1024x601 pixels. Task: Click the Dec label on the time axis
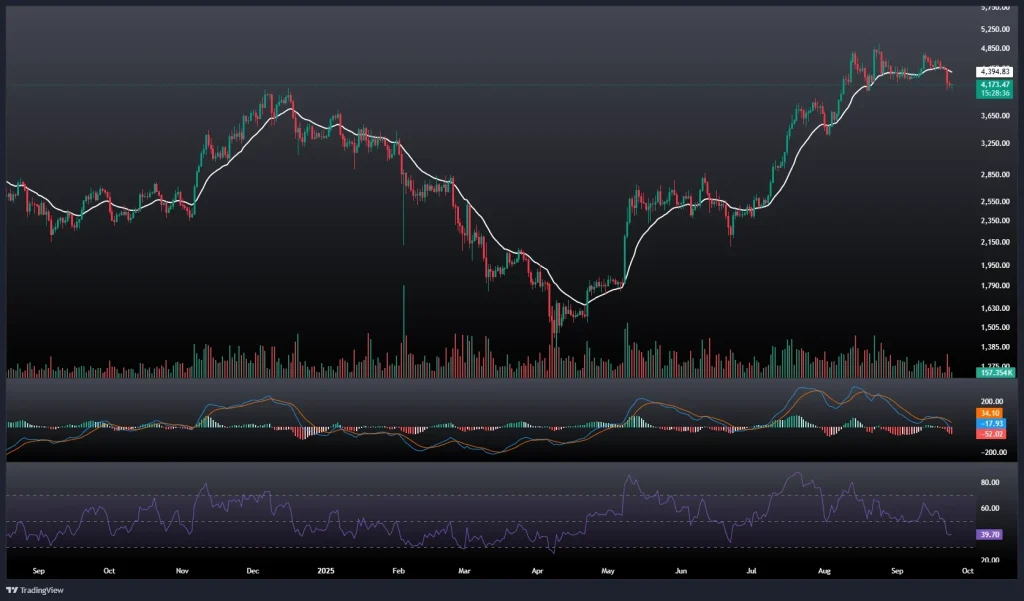click(x=253, y=571)
